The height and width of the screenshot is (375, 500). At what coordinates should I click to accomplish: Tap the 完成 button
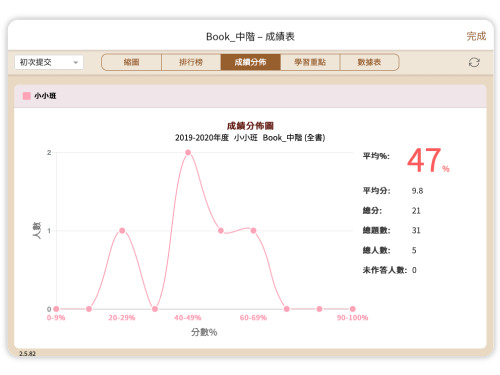476,36
